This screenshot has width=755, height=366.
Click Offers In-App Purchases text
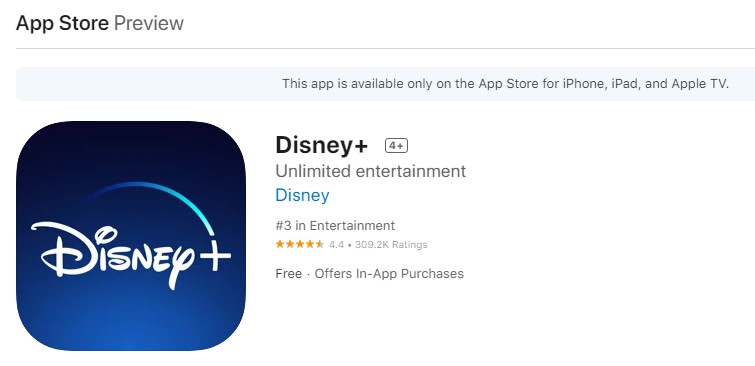click(389, 274)
